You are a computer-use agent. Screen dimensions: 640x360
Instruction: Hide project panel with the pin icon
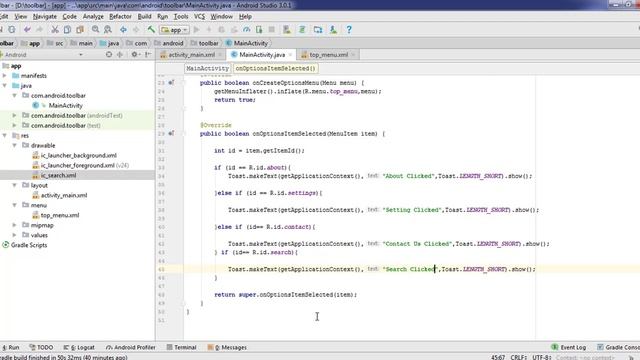pyautogui.click(x=148, y=54)
